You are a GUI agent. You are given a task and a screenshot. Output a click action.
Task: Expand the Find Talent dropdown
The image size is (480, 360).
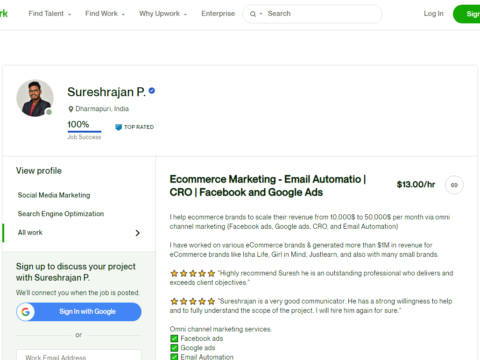point(50,14)
